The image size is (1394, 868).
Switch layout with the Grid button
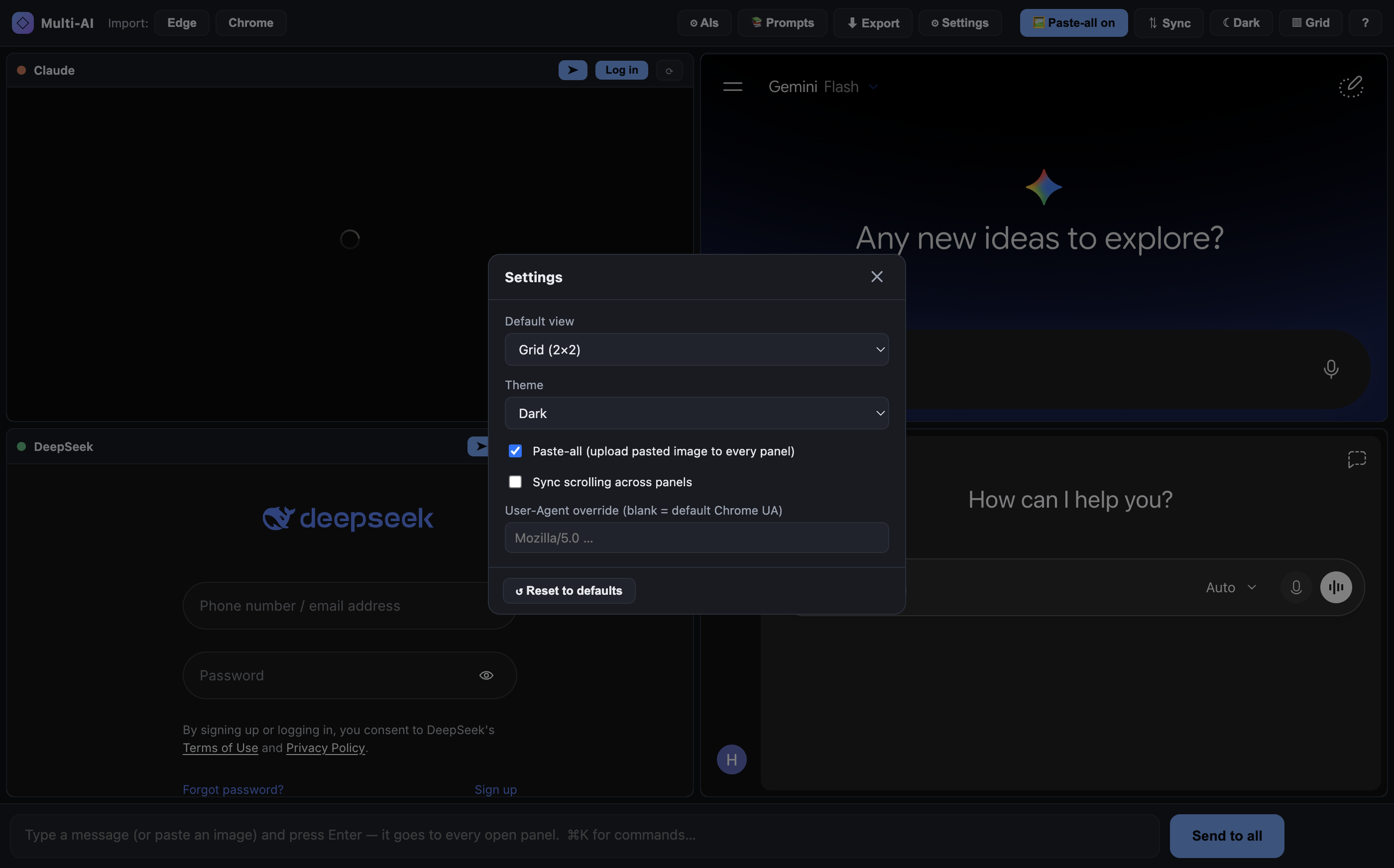1310,23
